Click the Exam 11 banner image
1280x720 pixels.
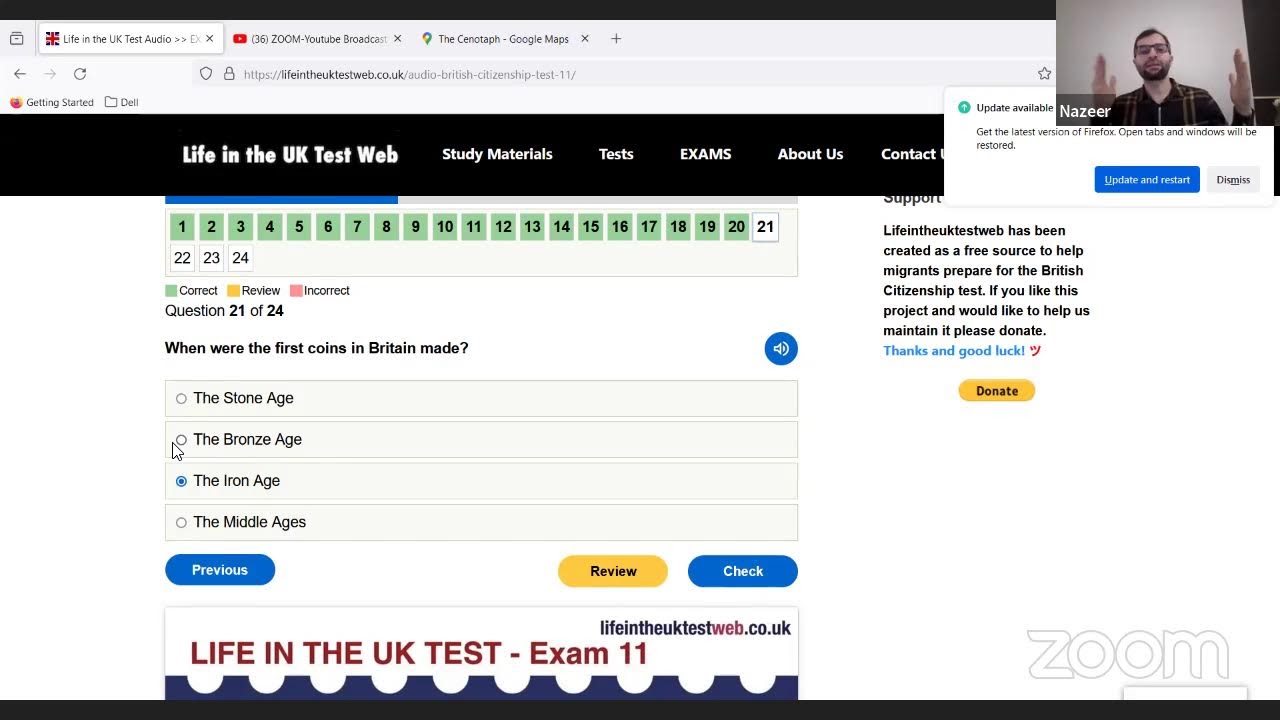pos(481,654)
